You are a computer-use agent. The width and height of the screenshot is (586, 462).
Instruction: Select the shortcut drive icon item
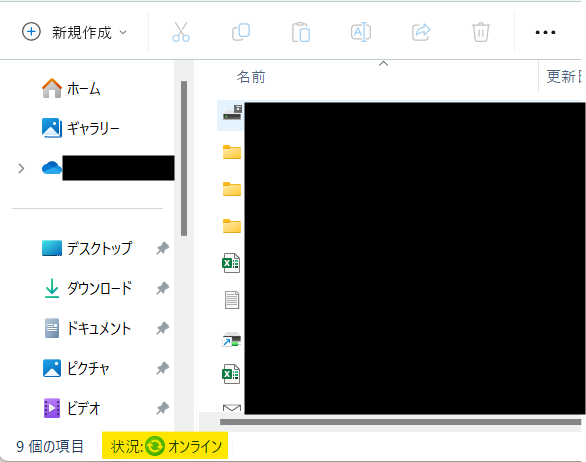tap(232, 339)
